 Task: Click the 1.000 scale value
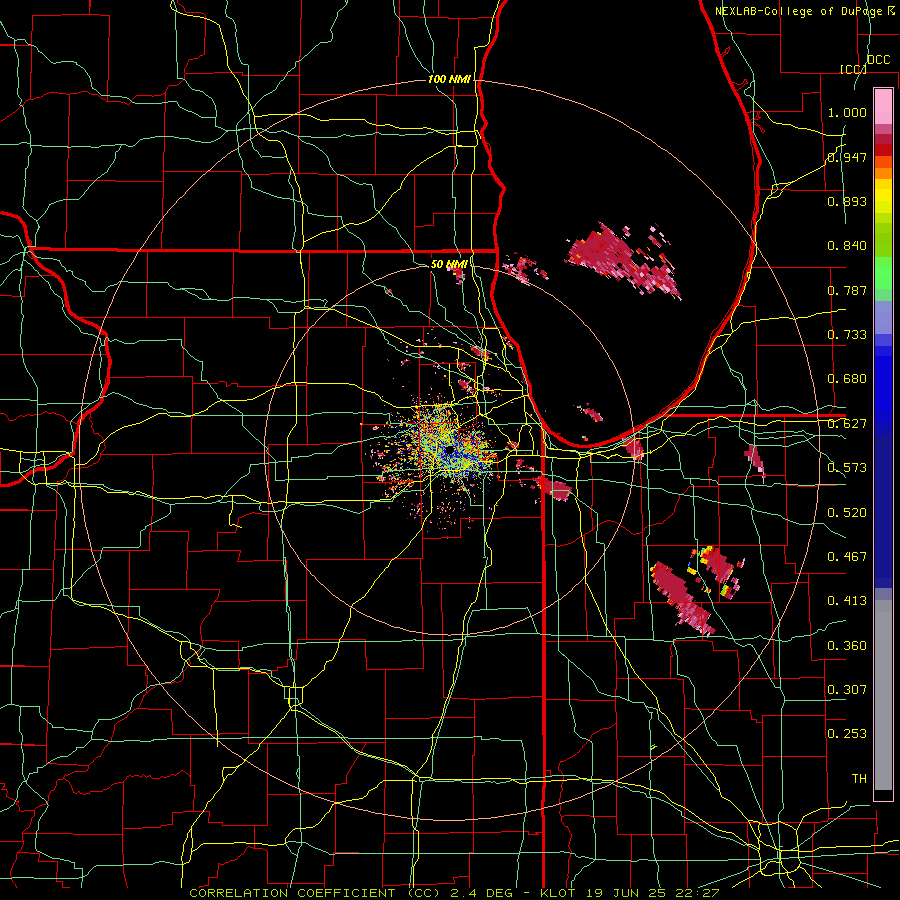tap(847, 112)
